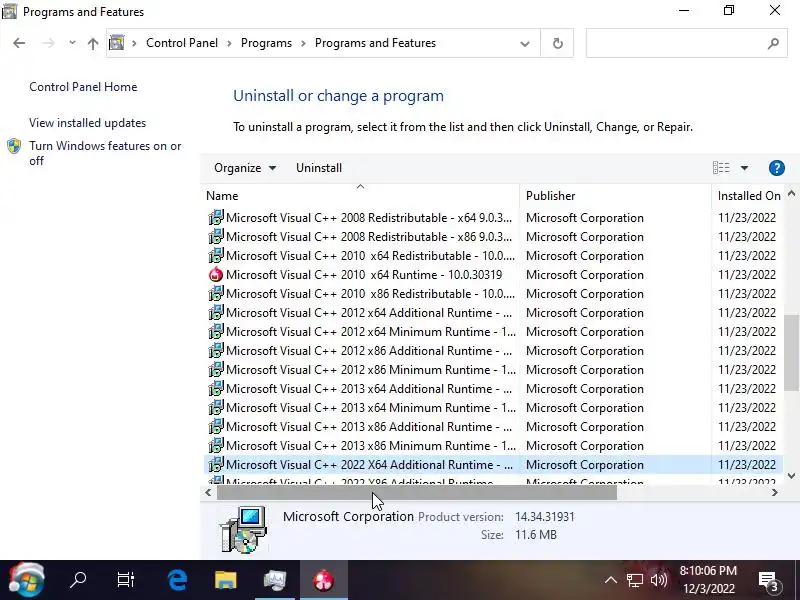The image size is (800, 600).
Task: Select Visual C++ 2010 x64 Redistributable row
Action: (x=493, y=256)
